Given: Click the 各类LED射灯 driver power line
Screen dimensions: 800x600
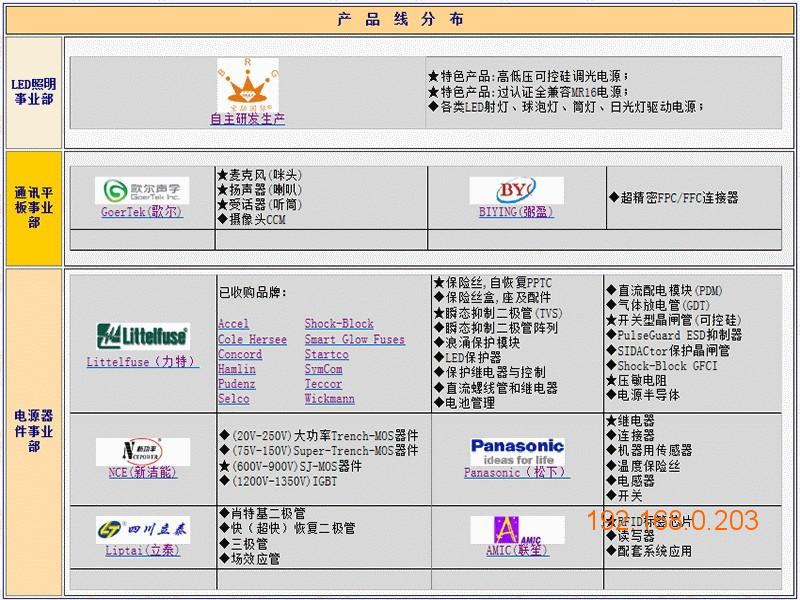Looking at the screenshot, I should point(566,107).
